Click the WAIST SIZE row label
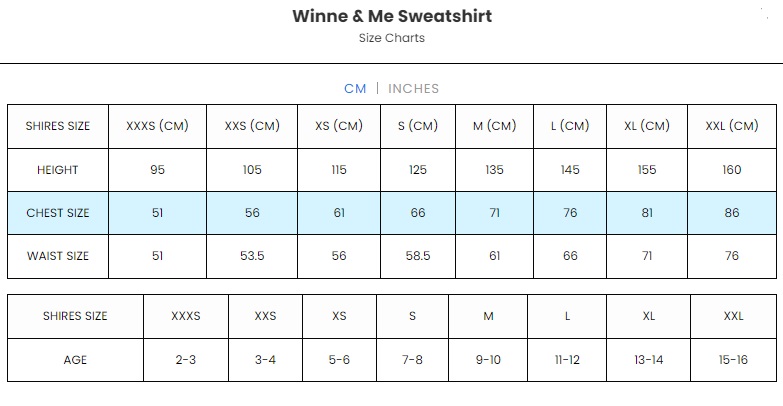 pyautogui.click(x=57, y=256)
